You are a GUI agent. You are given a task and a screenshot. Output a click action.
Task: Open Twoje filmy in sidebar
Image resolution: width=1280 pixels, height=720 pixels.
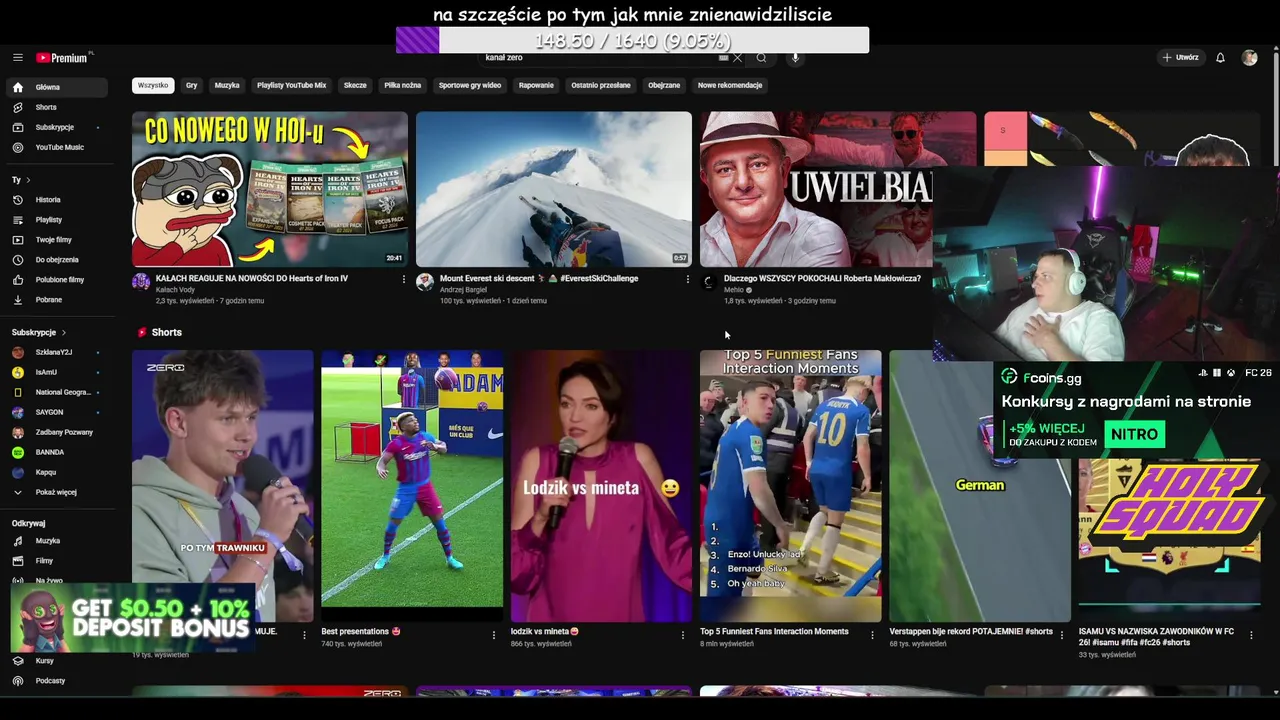(58, 240)
